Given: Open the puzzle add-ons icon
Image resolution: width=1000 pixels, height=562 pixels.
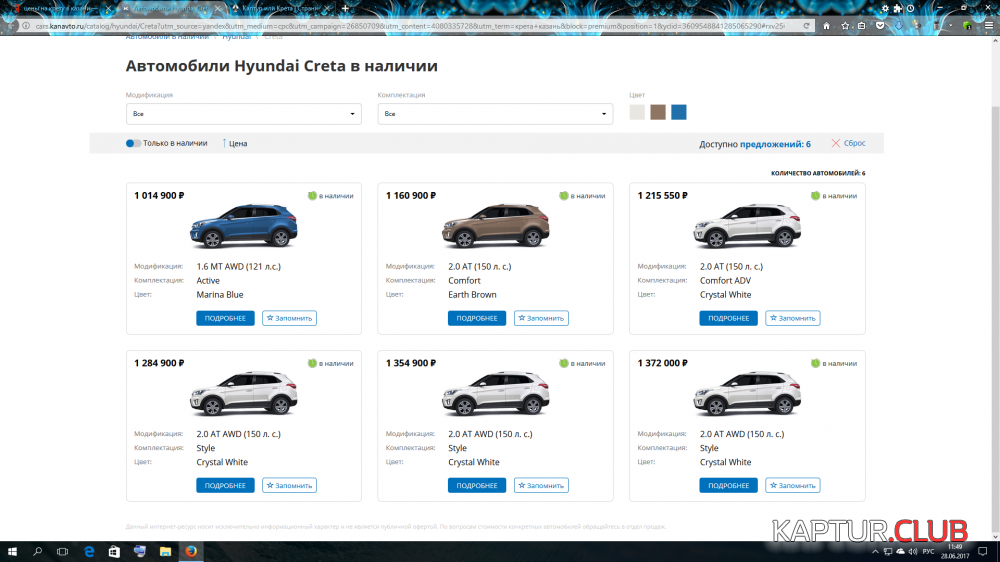Looking at the screenshot, I should (898, 8).
